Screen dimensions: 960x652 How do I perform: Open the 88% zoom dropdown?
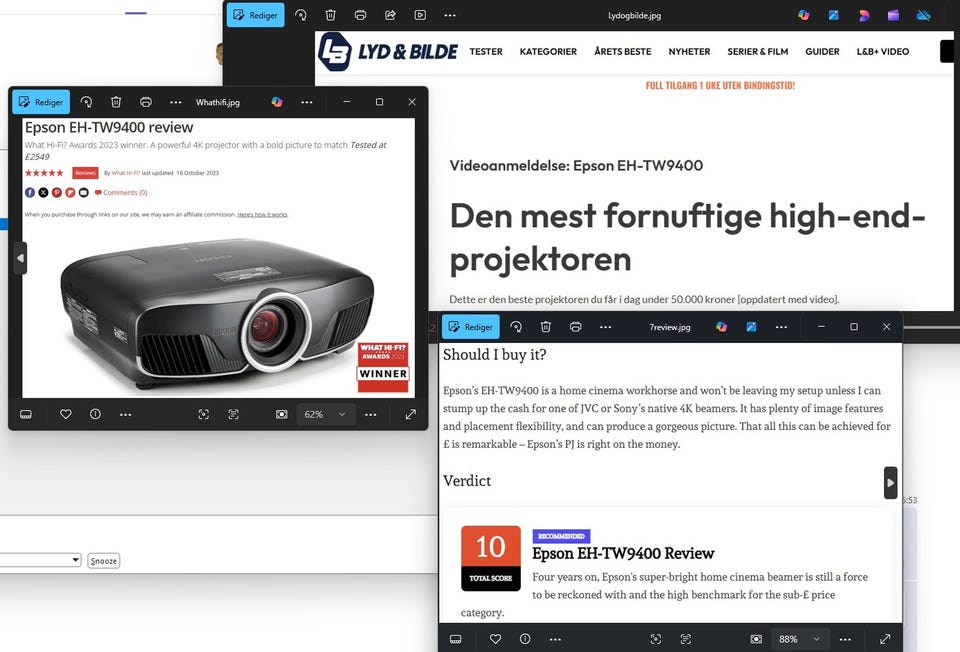pos(800,639)
